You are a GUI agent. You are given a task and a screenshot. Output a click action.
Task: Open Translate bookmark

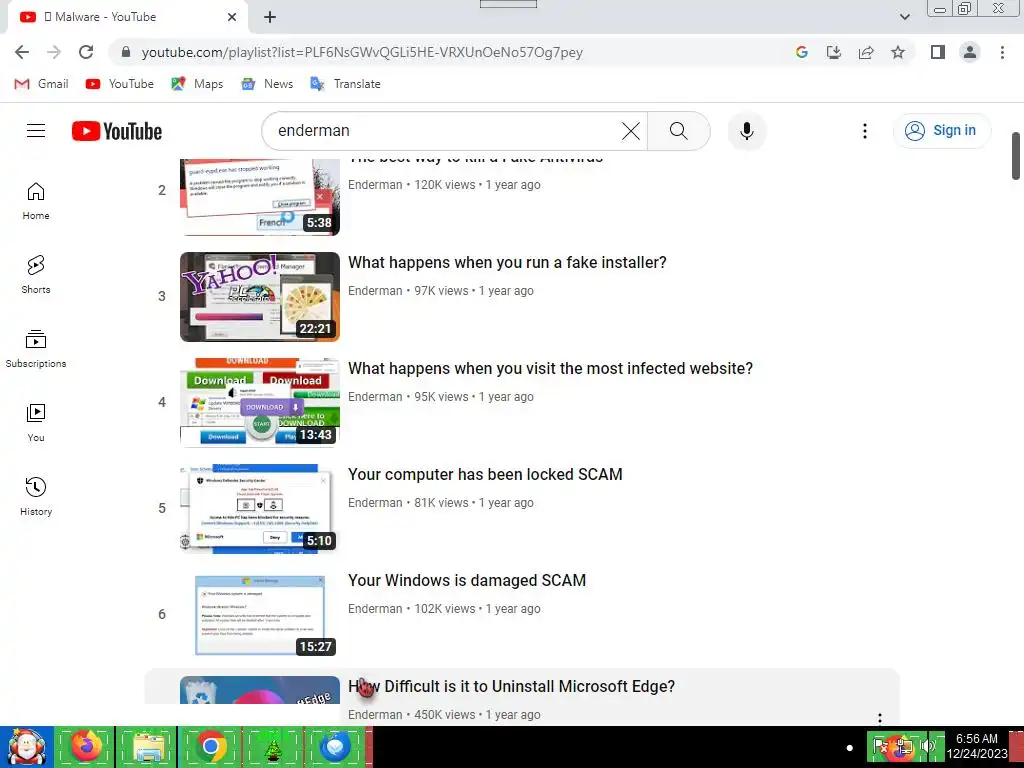[345, 84]
